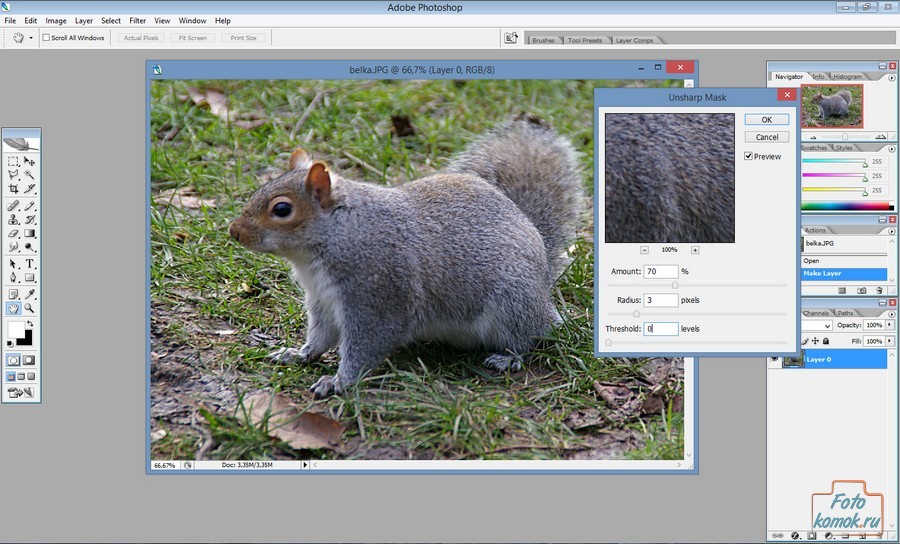The width and height of the screenshot is (900, 544).
Task: Open the layer Opacity dropdown arrow
Action: click(x=888, y=326)
